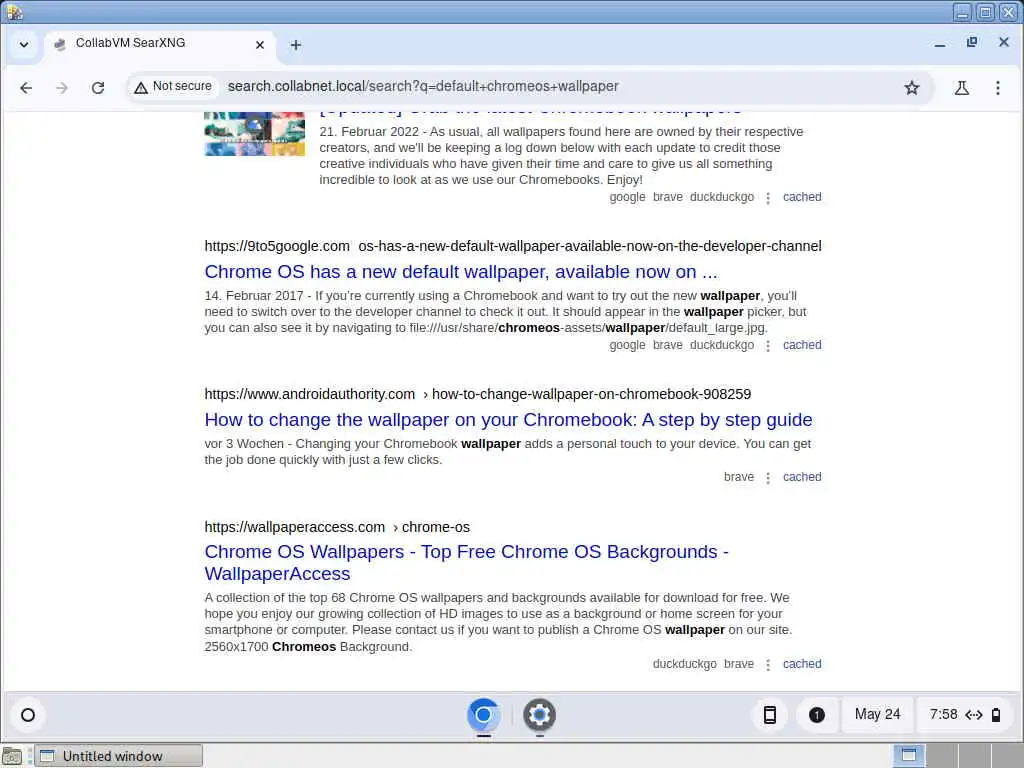
Task: Open Chrome Labs flask icon
Action: (961, 88)
